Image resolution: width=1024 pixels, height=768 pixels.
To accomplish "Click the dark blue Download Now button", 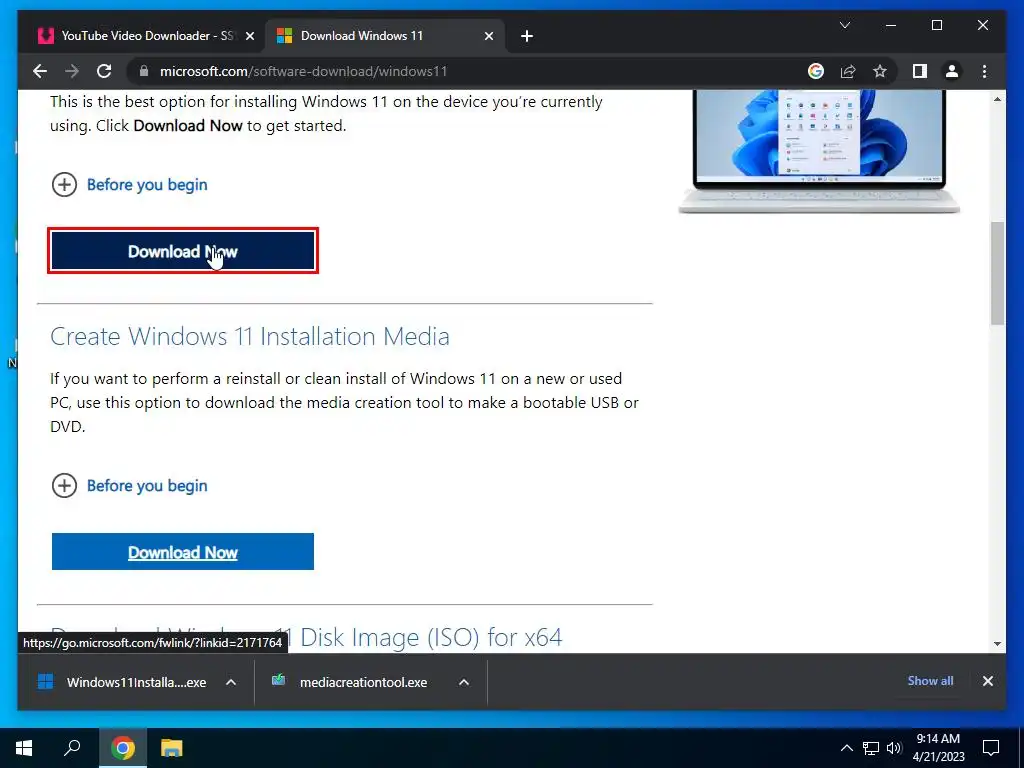I will point(183,251).
